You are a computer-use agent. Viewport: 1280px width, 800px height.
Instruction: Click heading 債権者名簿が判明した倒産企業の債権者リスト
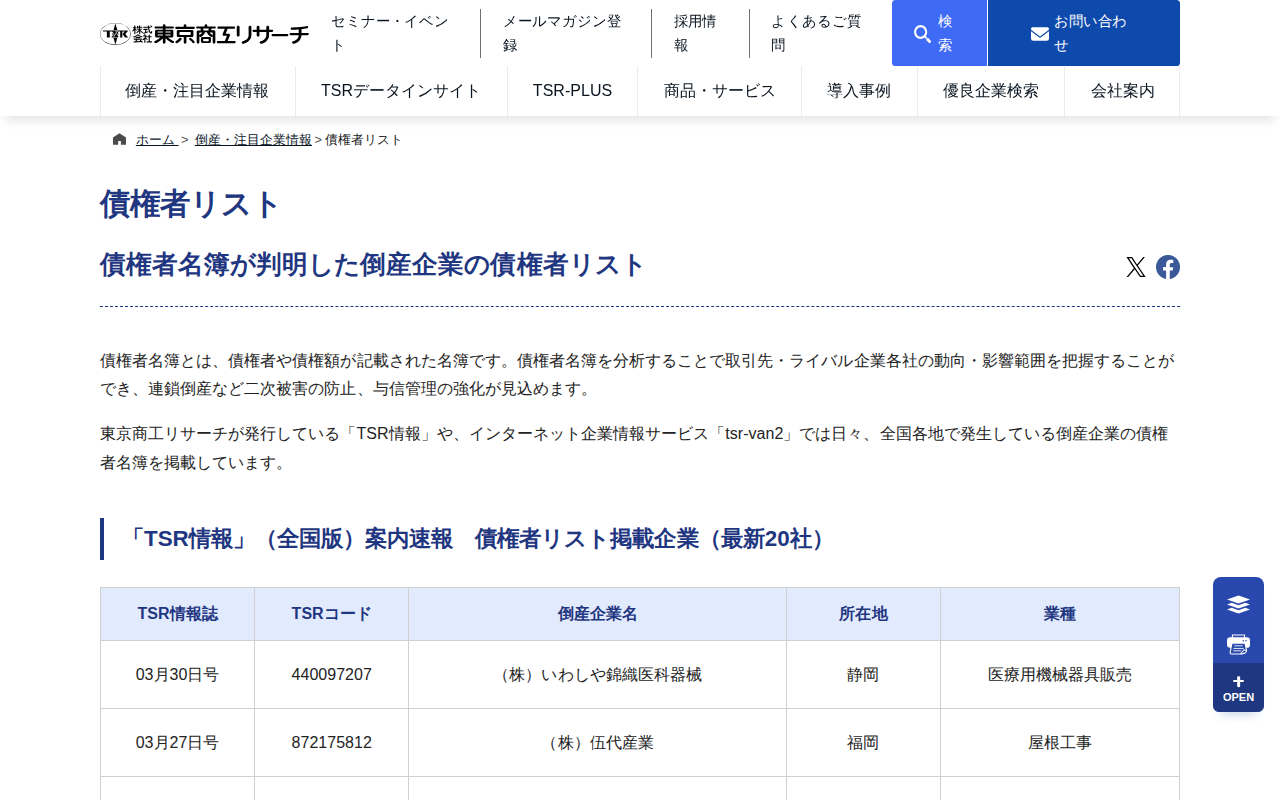pyautogui.click(x=373, y=265)
